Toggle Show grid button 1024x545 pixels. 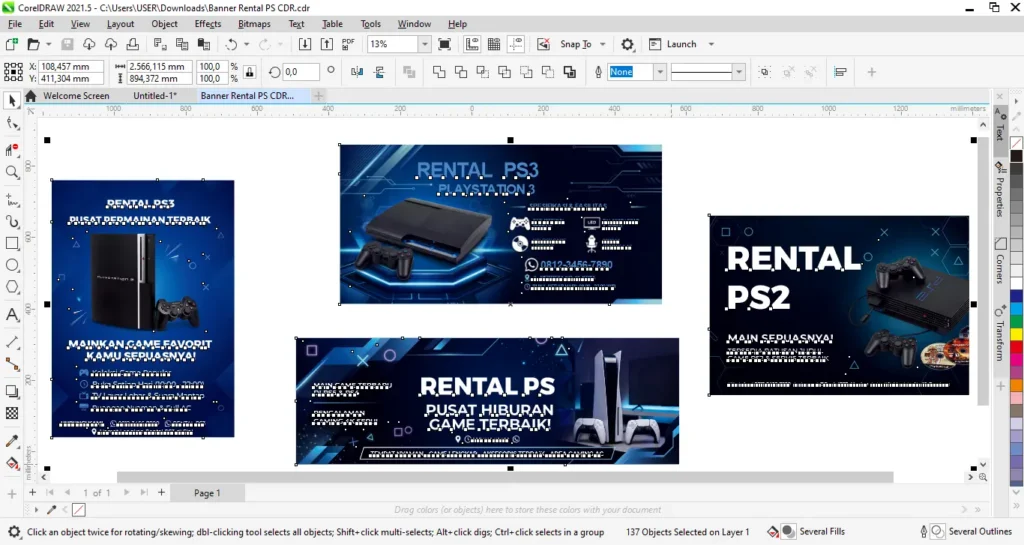(494, 44)
